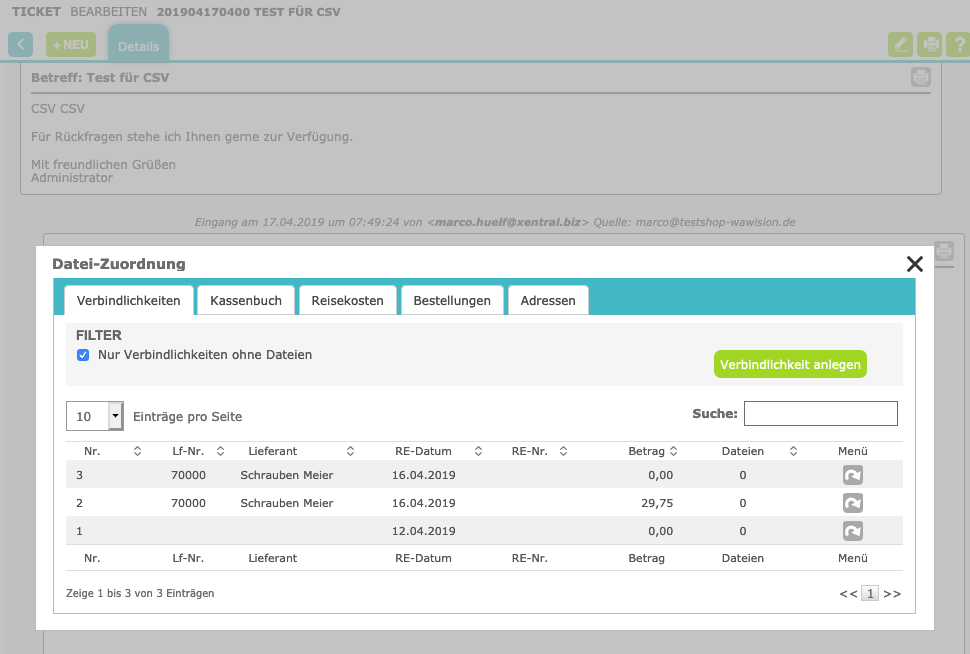Viewport: 970px width, 654px height.
Task: Click the assign icon for the 29,75 entry
Action: [x=852, y=503]
